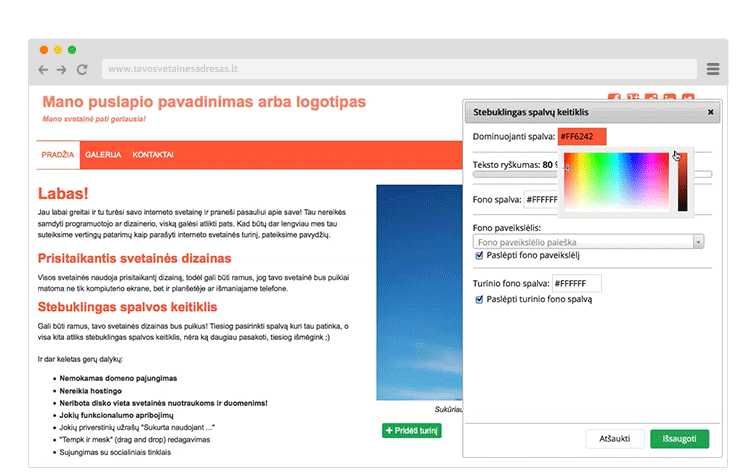740x473 pixels.
Task: Click the Nemokamas domeno pajungimas list item
Action: click(118, 378)
